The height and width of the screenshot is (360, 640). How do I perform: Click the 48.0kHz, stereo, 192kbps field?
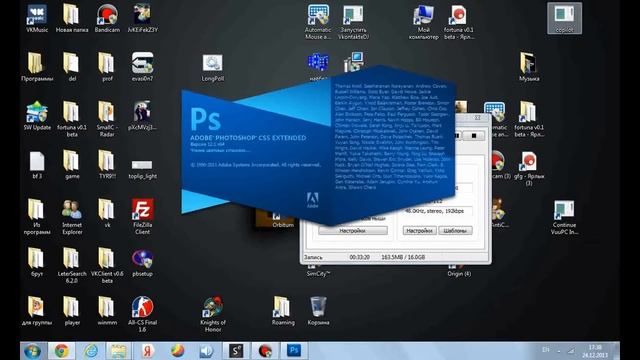click(438, 211)
